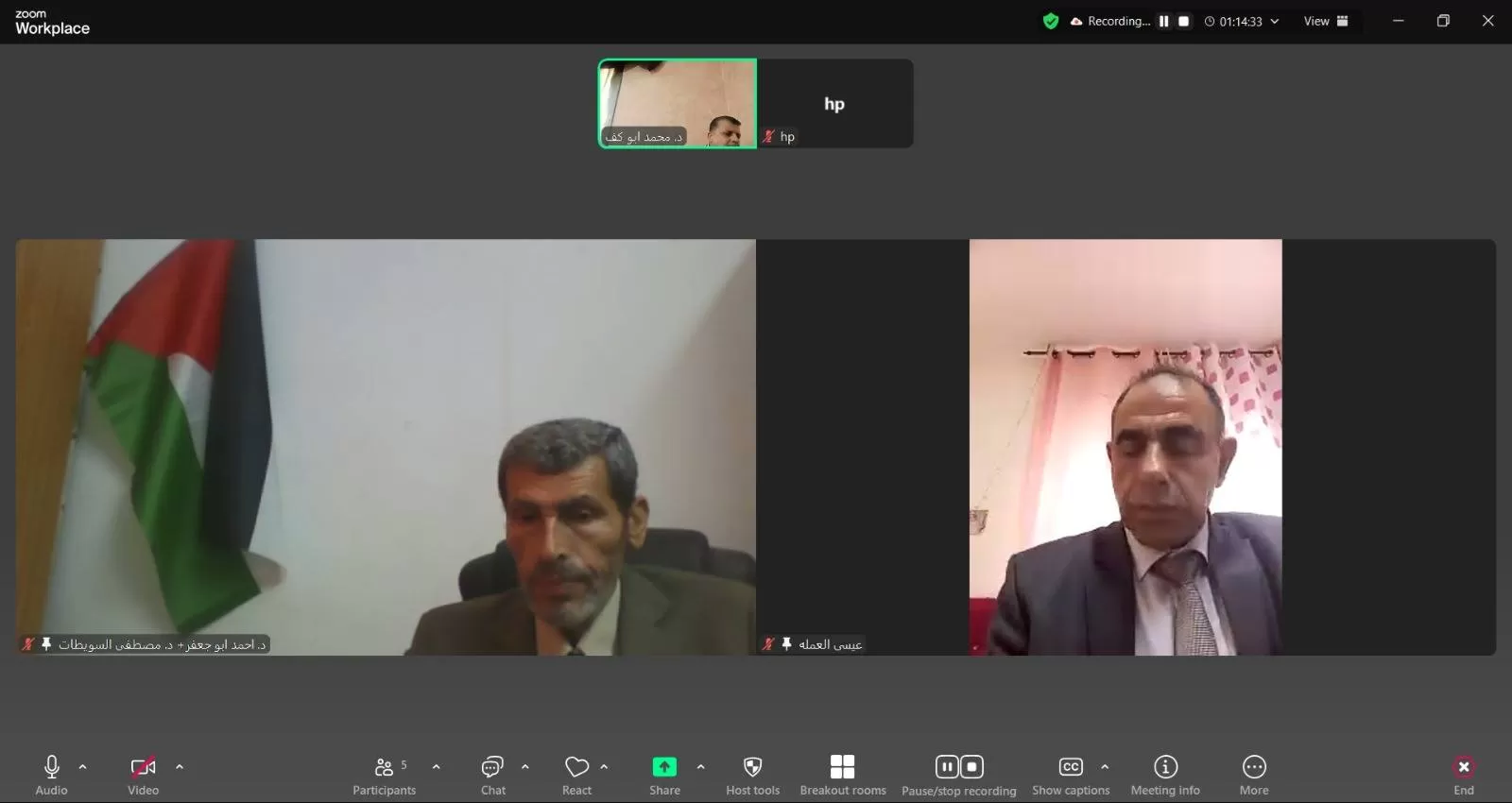
Task: Open the Chat panel
Action: 492,775
